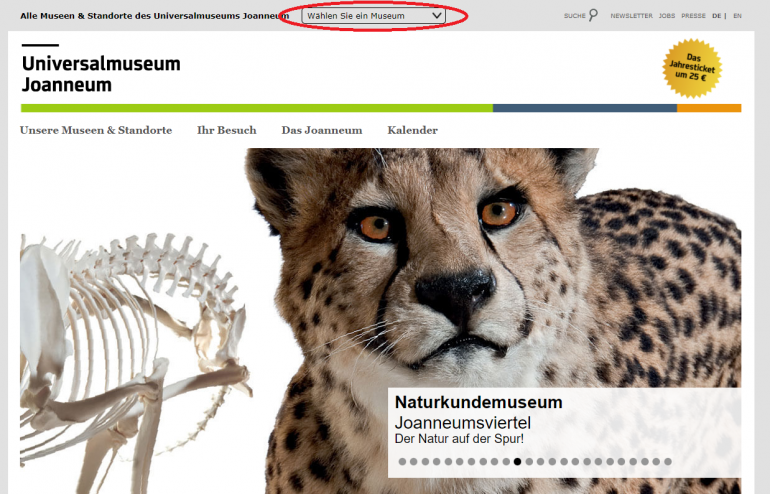Open 'Unsere Museen & Standorte' menu
This screenshot has width=770, height=494.
click(96, 130)
